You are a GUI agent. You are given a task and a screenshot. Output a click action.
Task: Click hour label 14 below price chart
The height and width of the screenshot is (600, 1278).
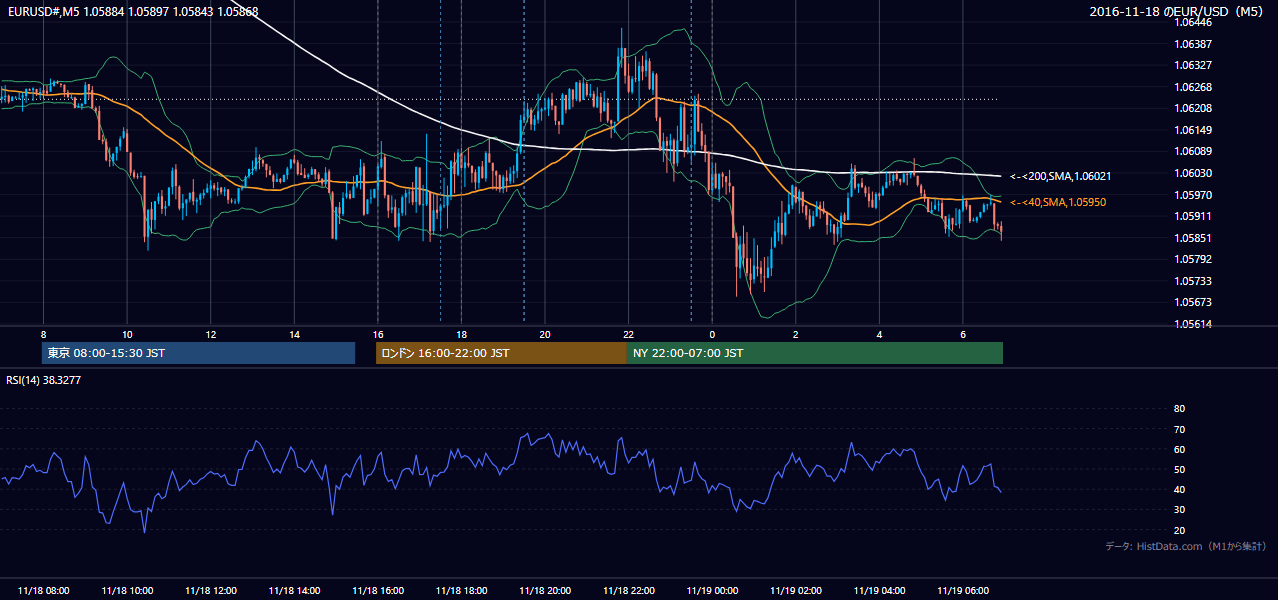294,334
